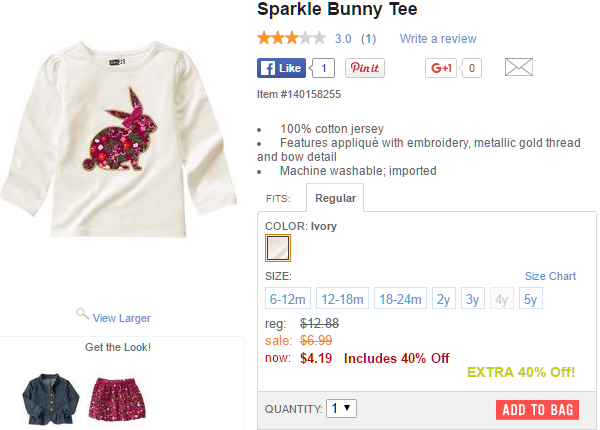Click the star rating icons
Screen dimensions: 600x430
(x=291, y=39)
